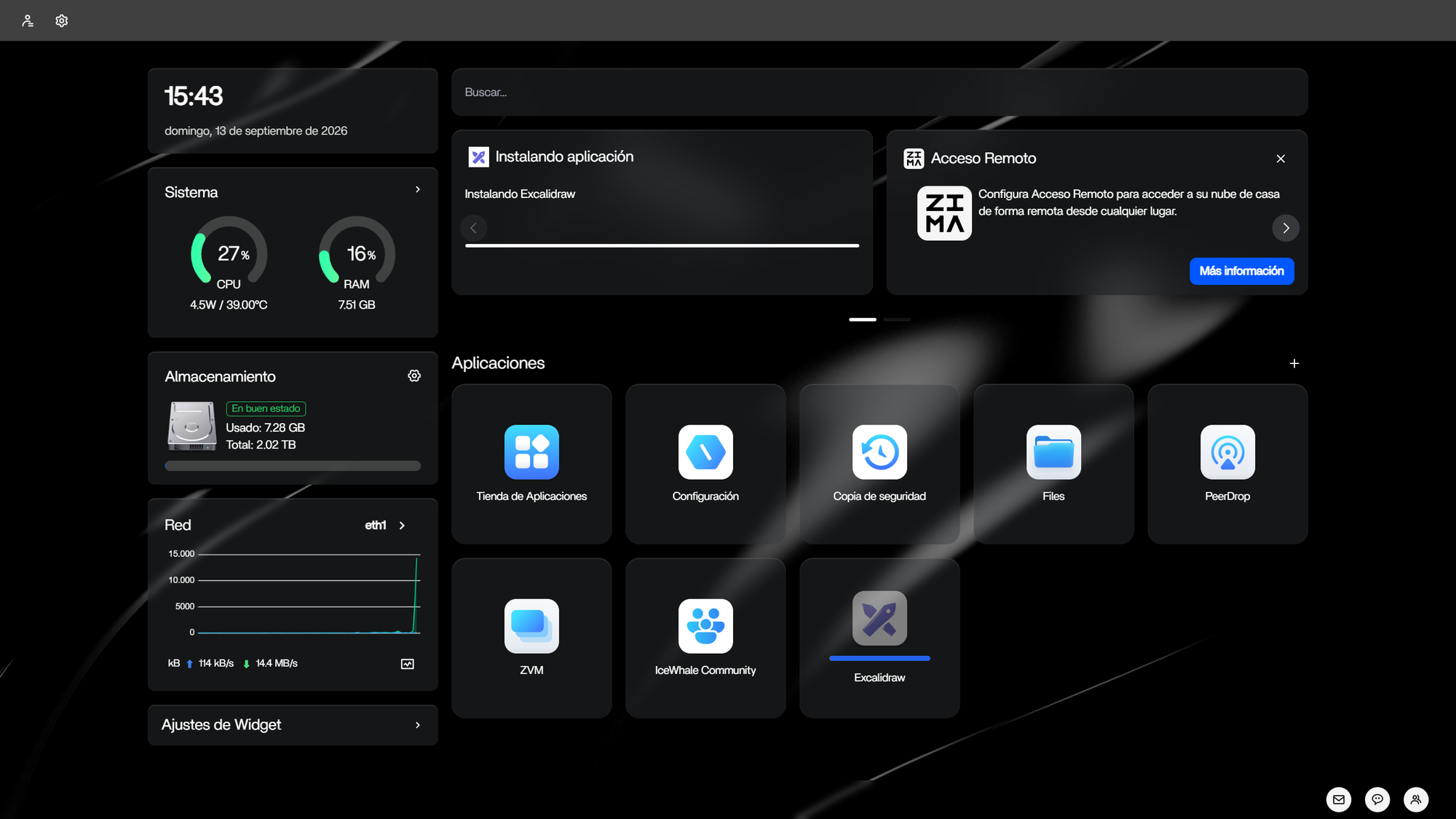The image size is (1456, 819).
Task: Open the Files app
Action: tap(1053, 464)
